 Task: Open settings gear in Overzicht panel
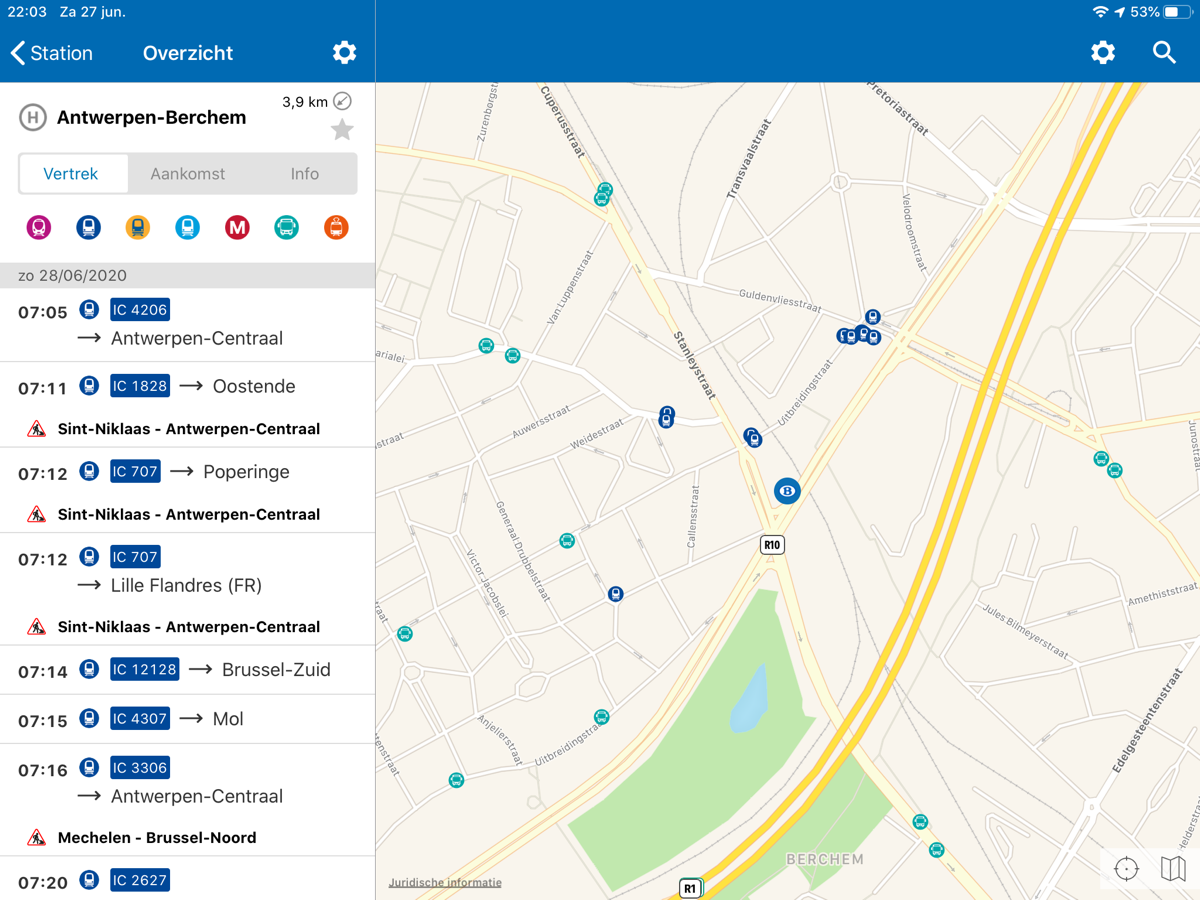click(344, 53)
